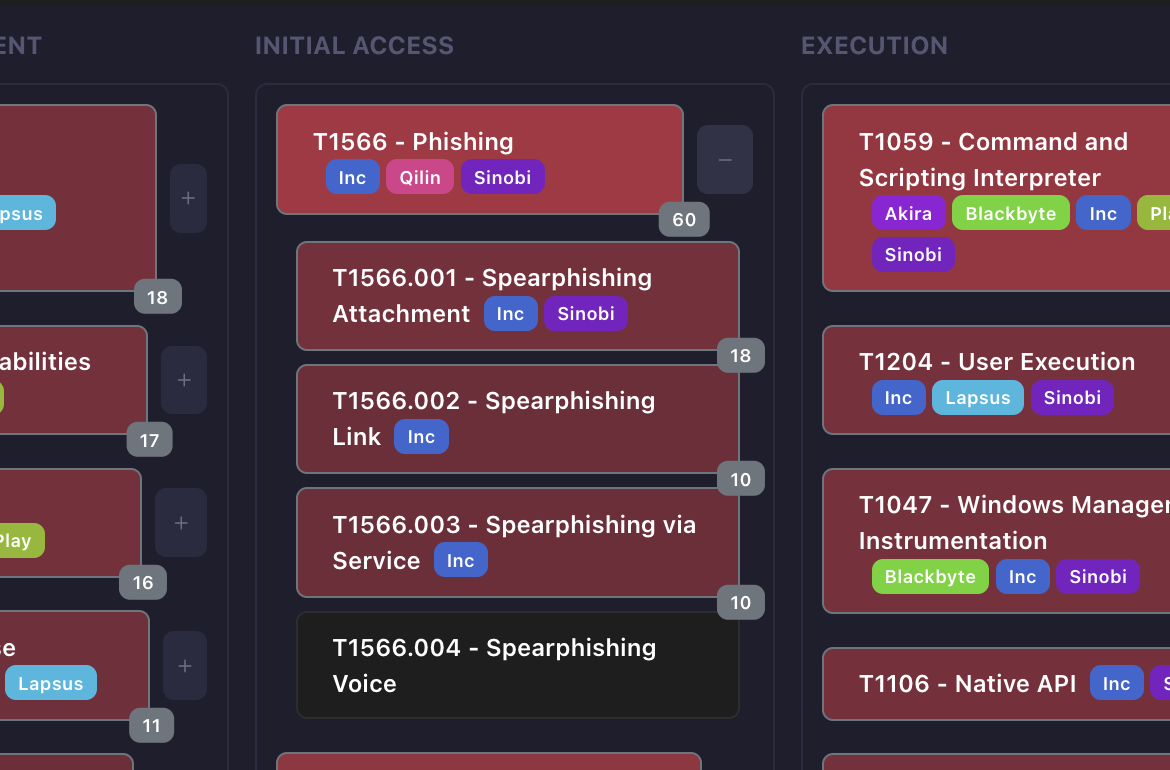Select the Lapsus tag on T1204 User Execution

pyautogui.click(x=977, y=397)
